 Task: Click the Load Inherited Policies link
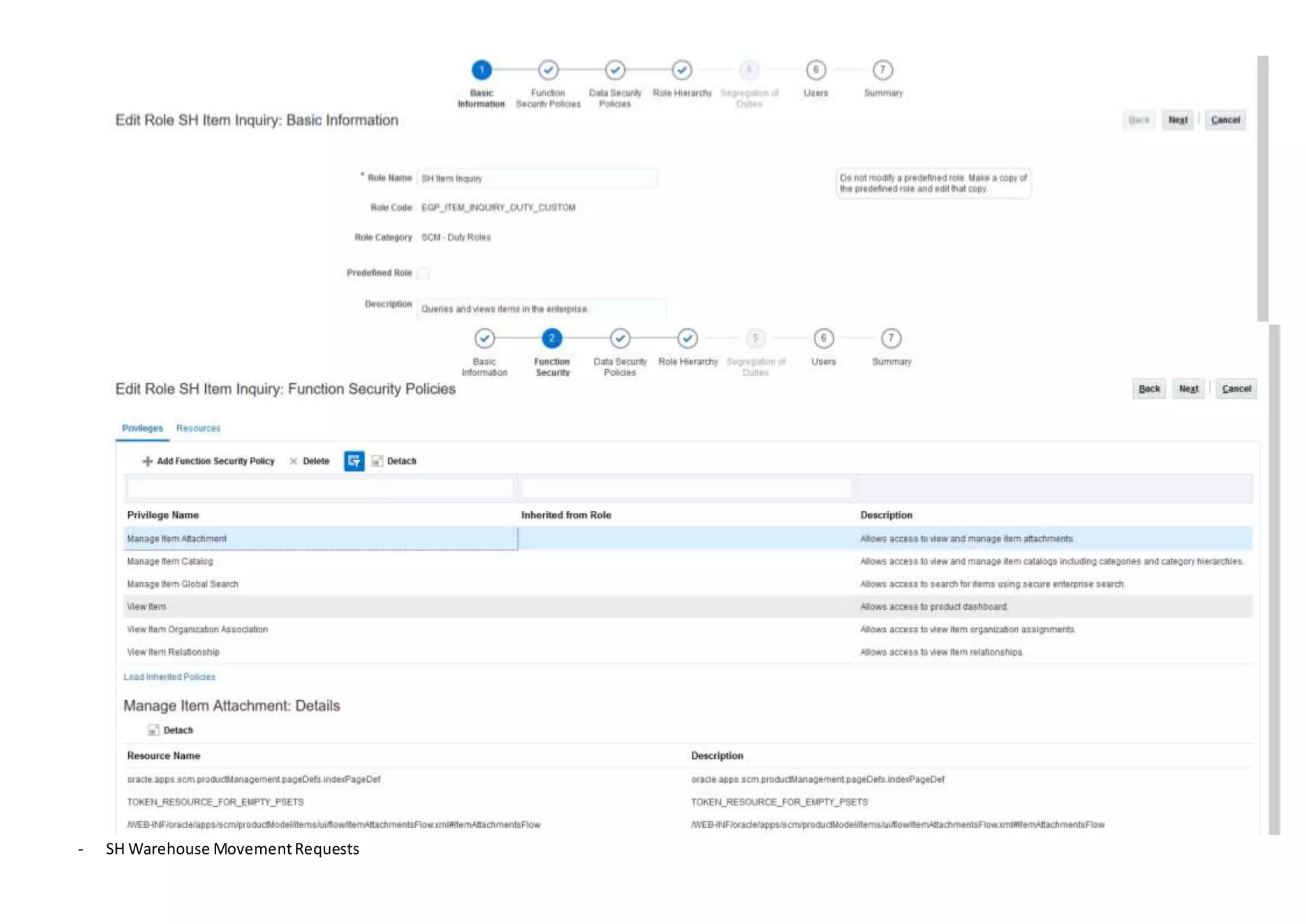point(170,677)
